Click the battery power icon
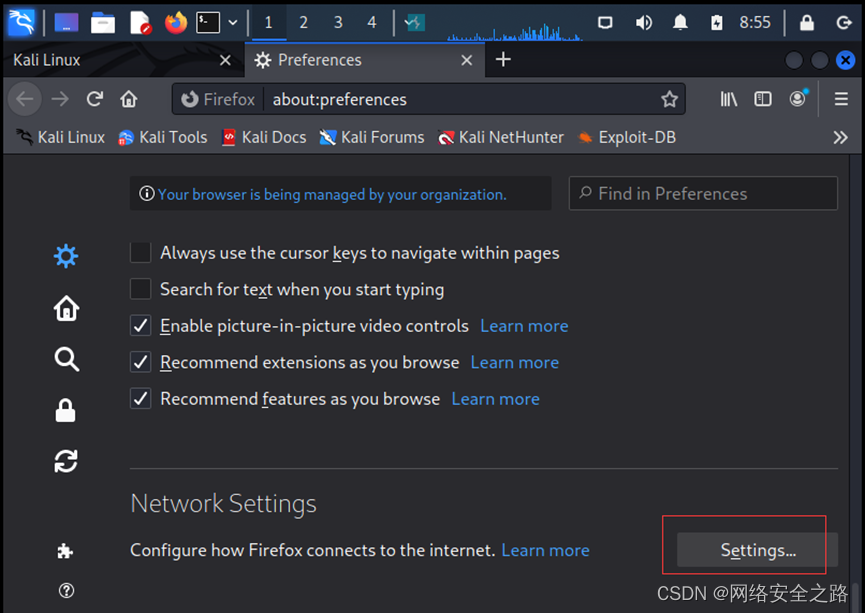This screenshot has height=613, width=865. click(716, 23)
